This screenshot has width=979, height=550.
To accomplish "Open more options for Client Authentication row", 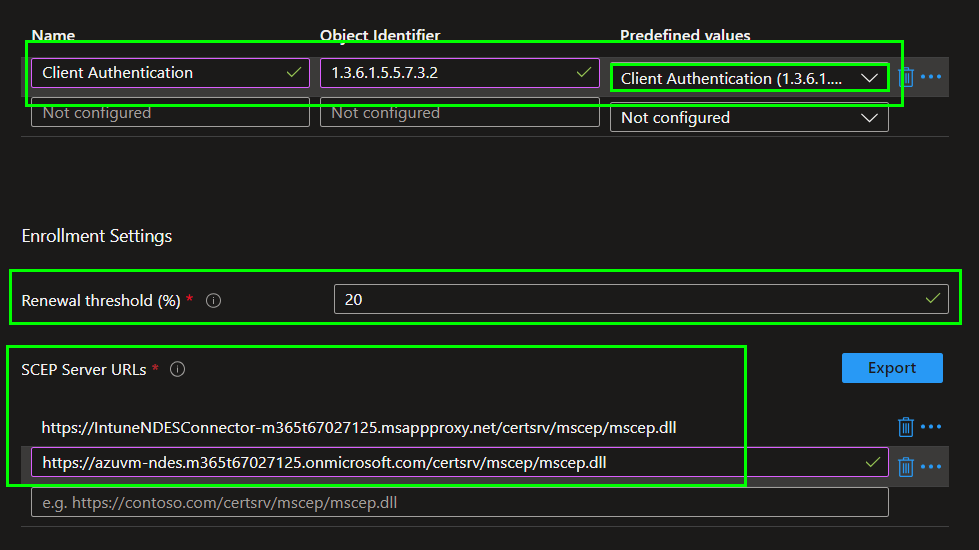I will pos(931,77).
